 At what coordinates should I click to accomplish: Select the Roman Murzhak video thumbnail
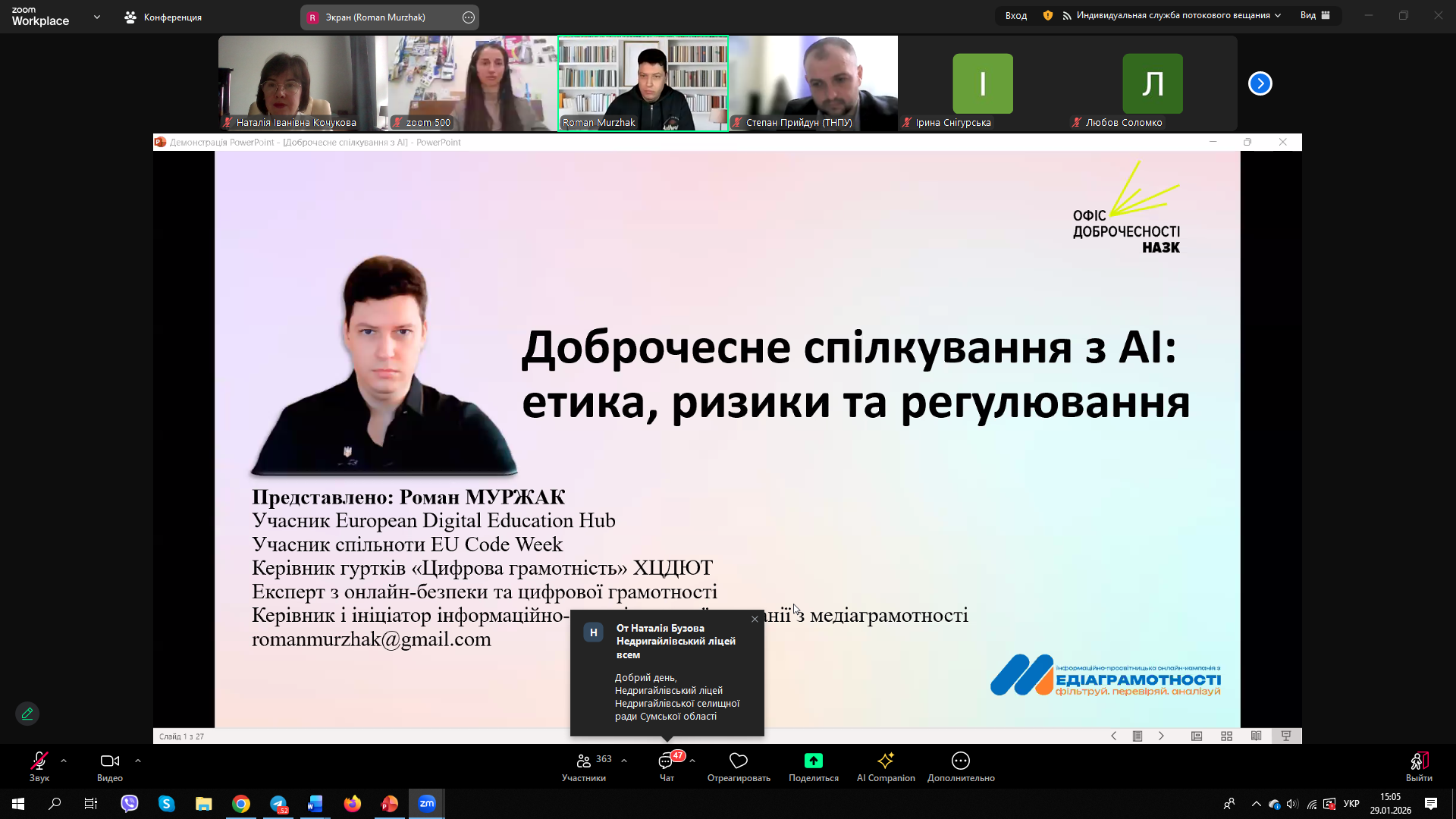pyautogui.click(x=643, y=83)
